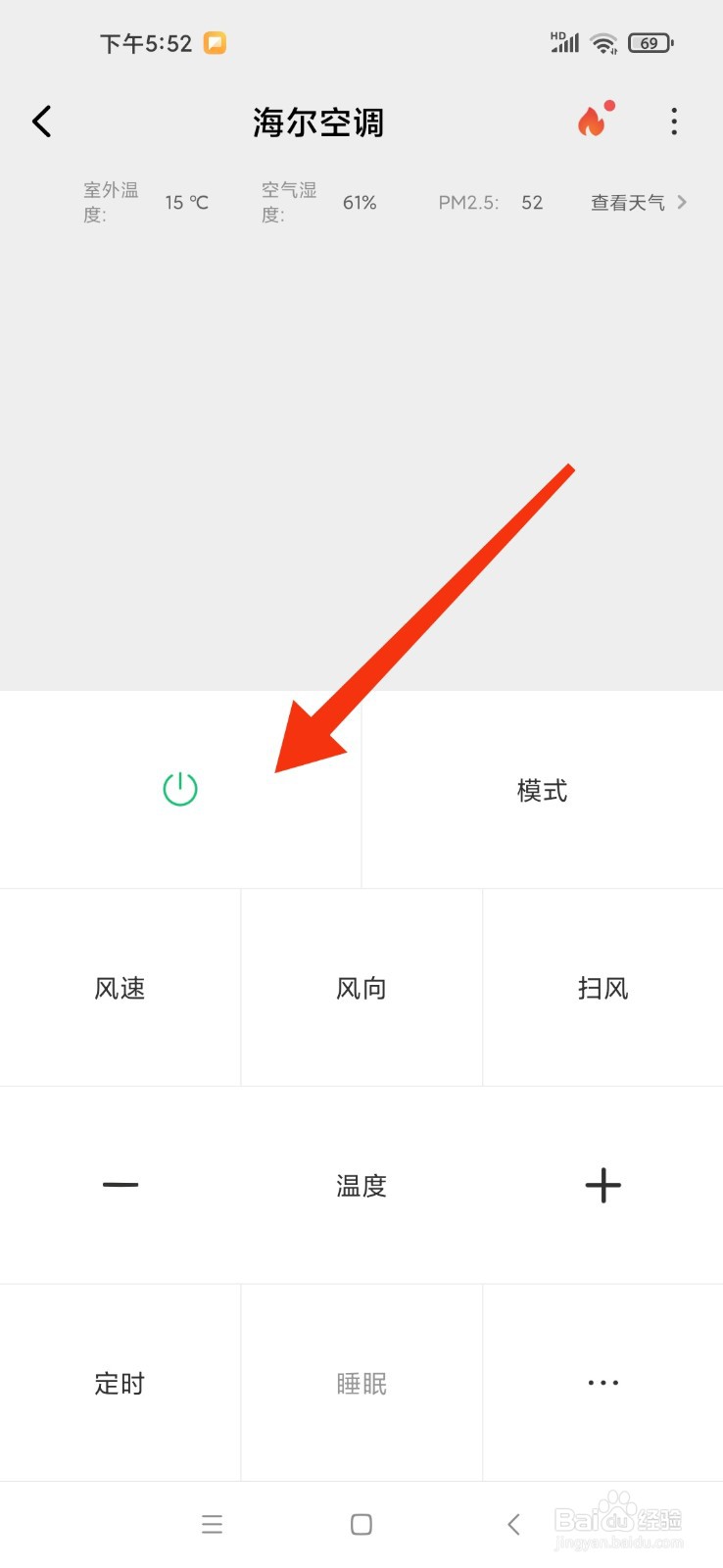Expand weather details with the chevron arrow
This screenshot has width=723, height=1568.
point(682,202)
